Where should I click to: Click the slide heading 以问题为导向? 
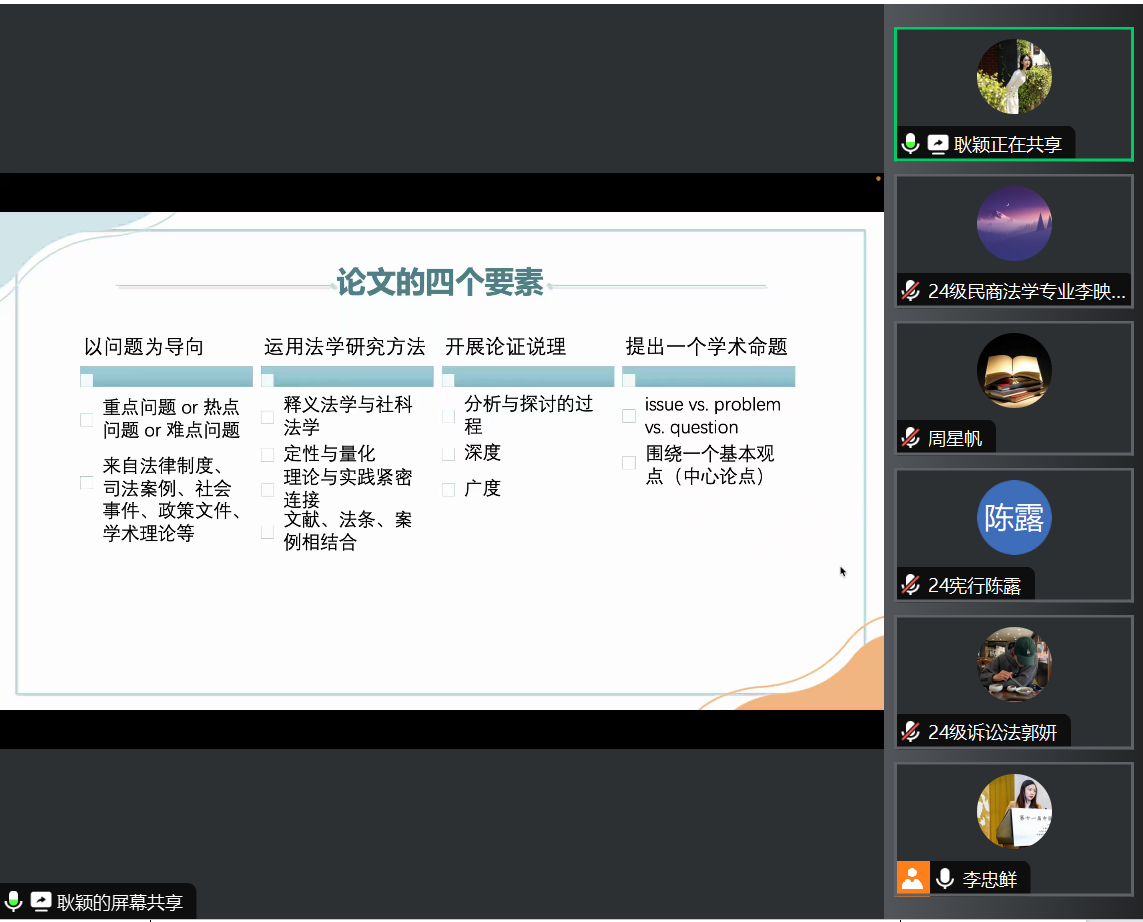tap(144, 347)
